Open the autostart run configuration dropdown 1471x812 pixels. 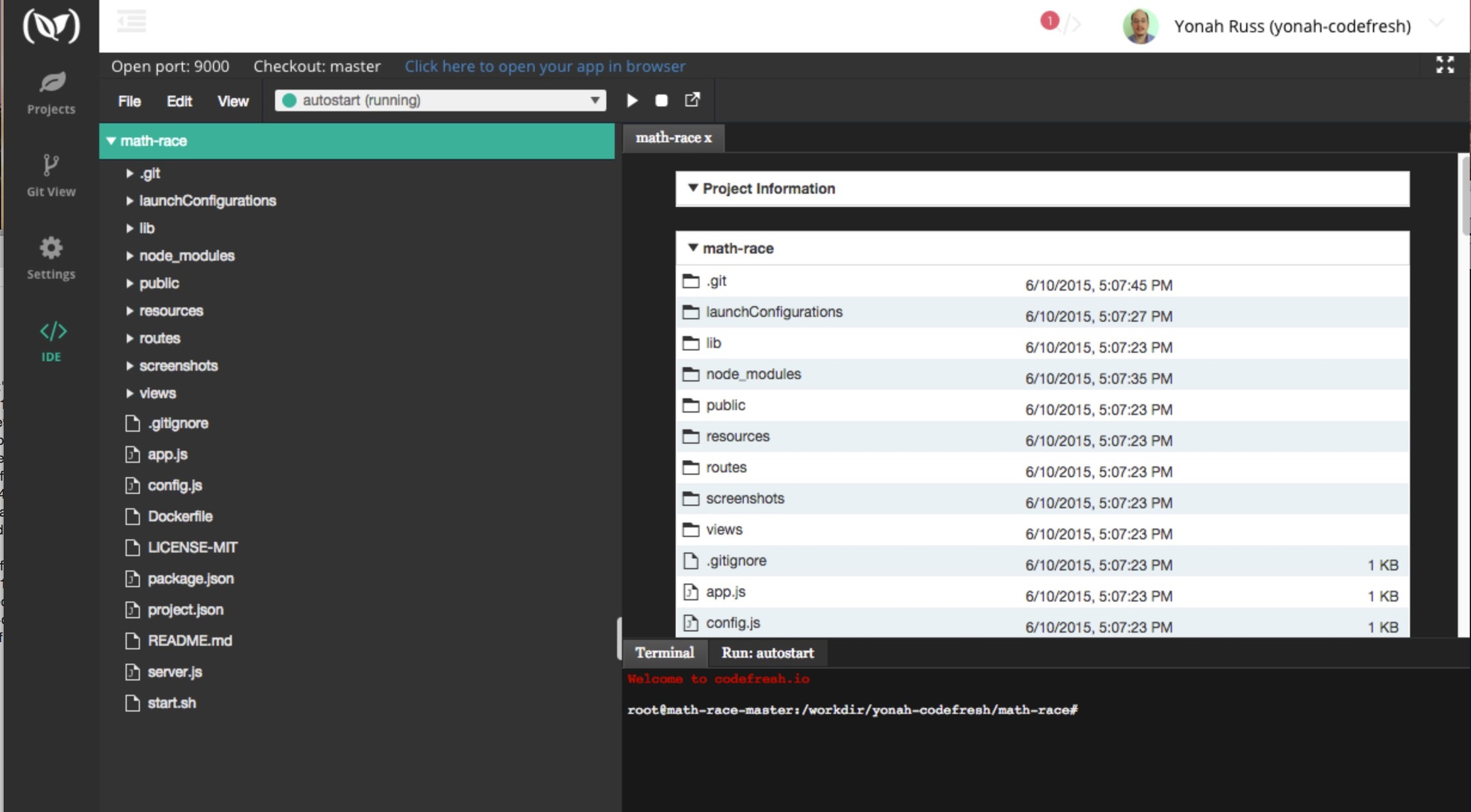tap(440, 100)
